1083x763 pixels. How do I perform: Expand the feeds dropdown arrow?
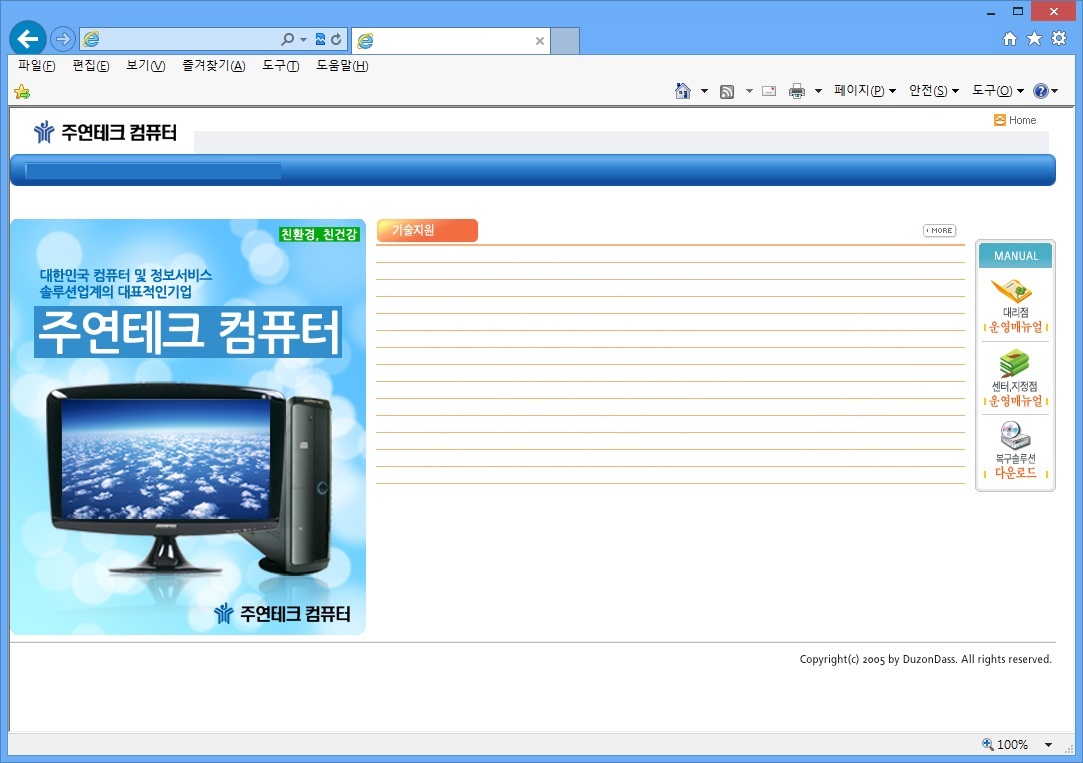point(749,91)
